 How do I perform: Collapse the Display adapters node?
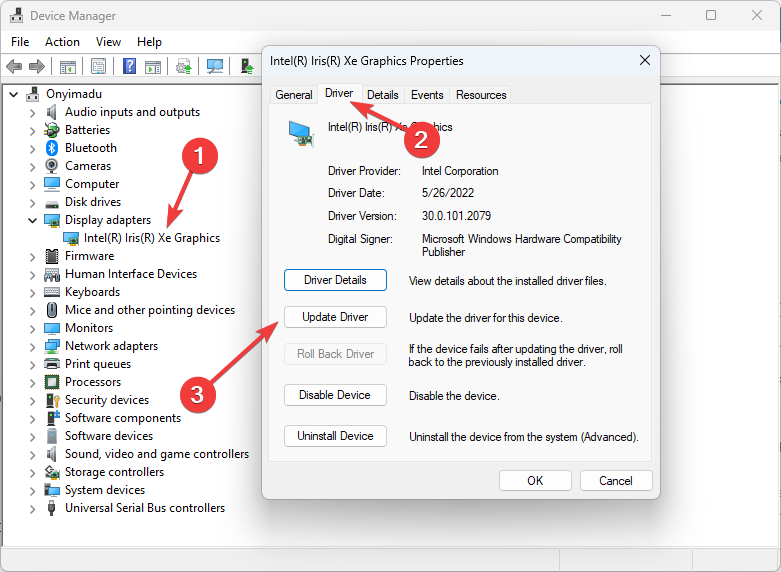[x=32, y=220]
